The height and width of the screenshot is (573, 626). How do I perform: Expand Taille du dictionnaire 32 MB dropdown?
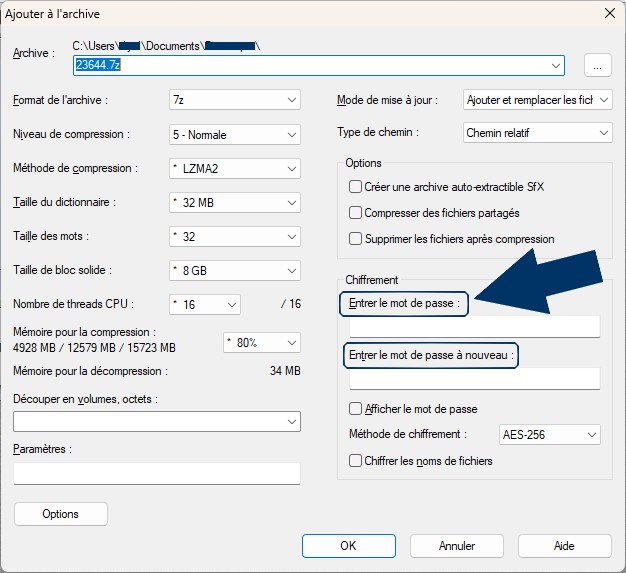click(x=235, y=202)
